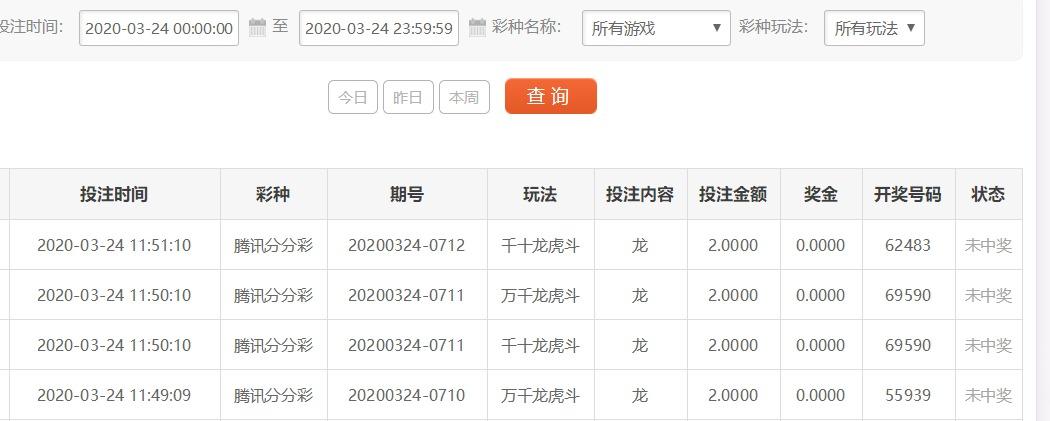Click the 投注时间 column header
Screen dimensions: 1050x421
pos(114,194)
